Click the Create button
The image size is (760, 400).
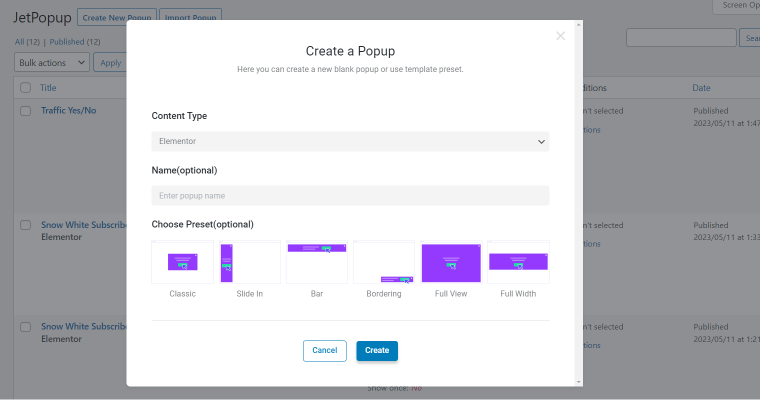point(377,351)
